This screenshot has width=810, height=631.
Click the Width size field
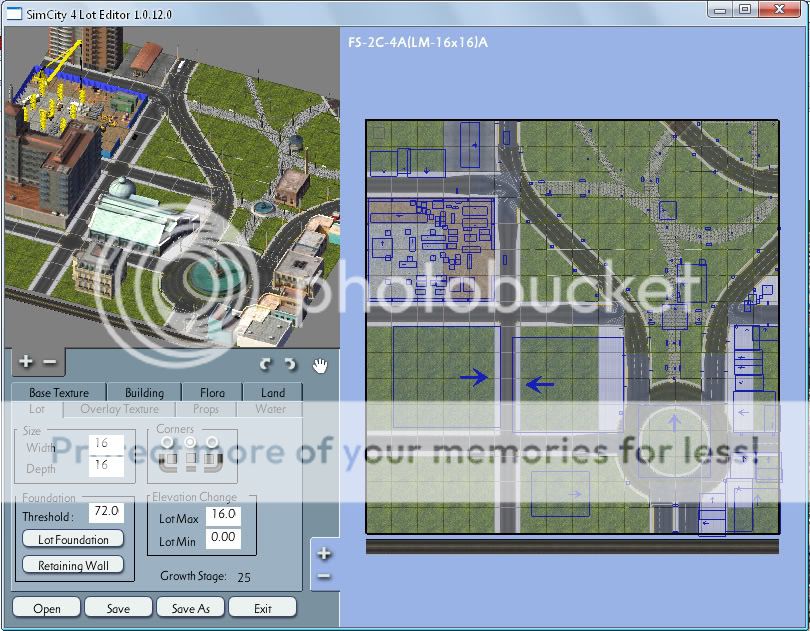pos(106,444)
